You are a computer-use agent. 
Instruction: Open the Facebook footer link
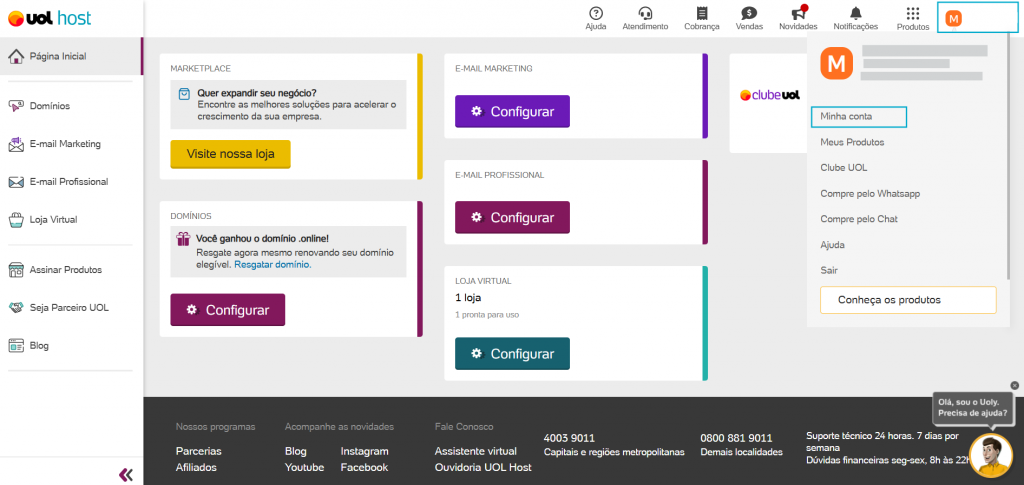pos(364,467)
